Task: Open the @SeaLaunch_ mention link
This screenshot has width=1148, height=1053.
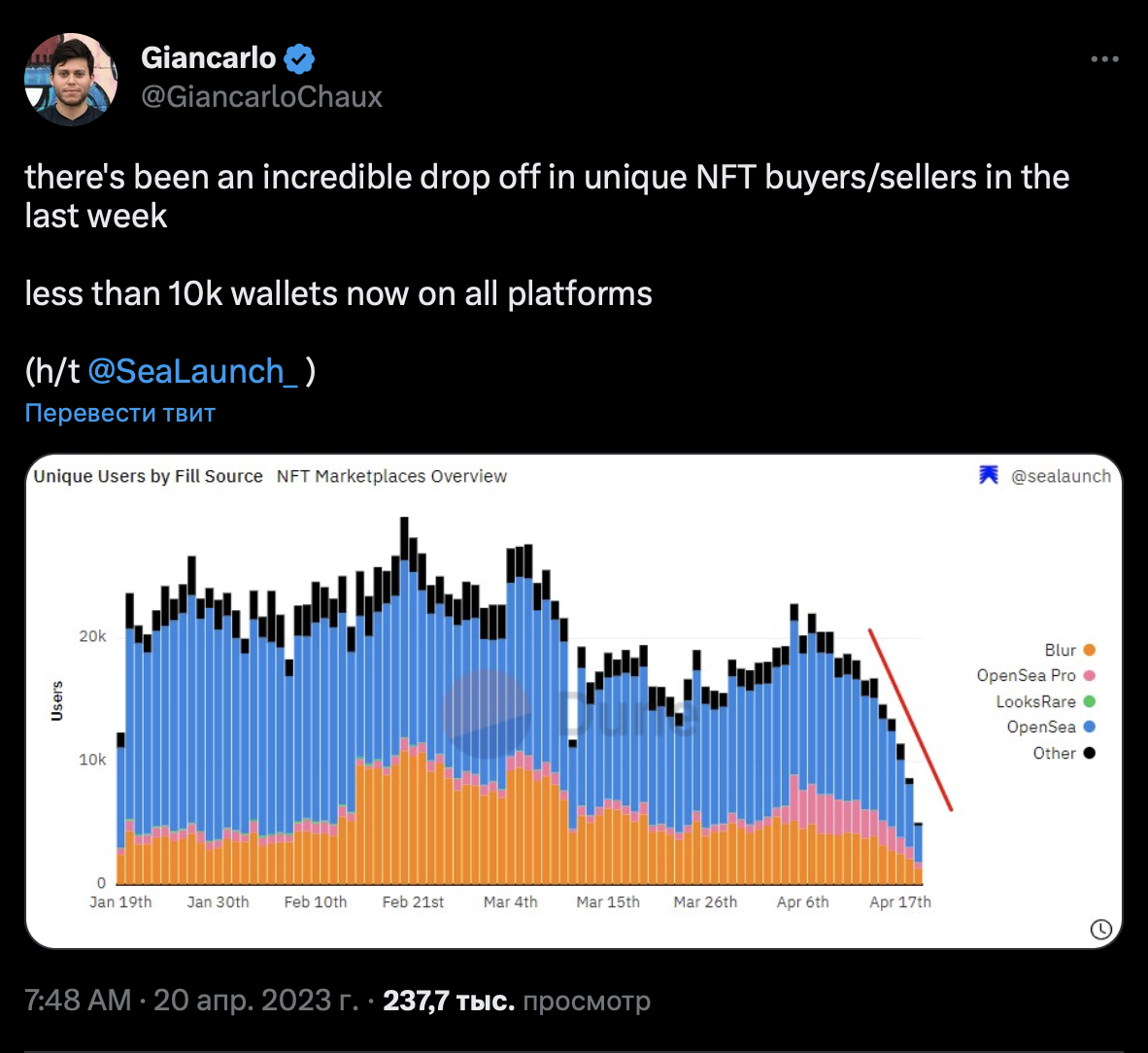Action: click(192, 372)
